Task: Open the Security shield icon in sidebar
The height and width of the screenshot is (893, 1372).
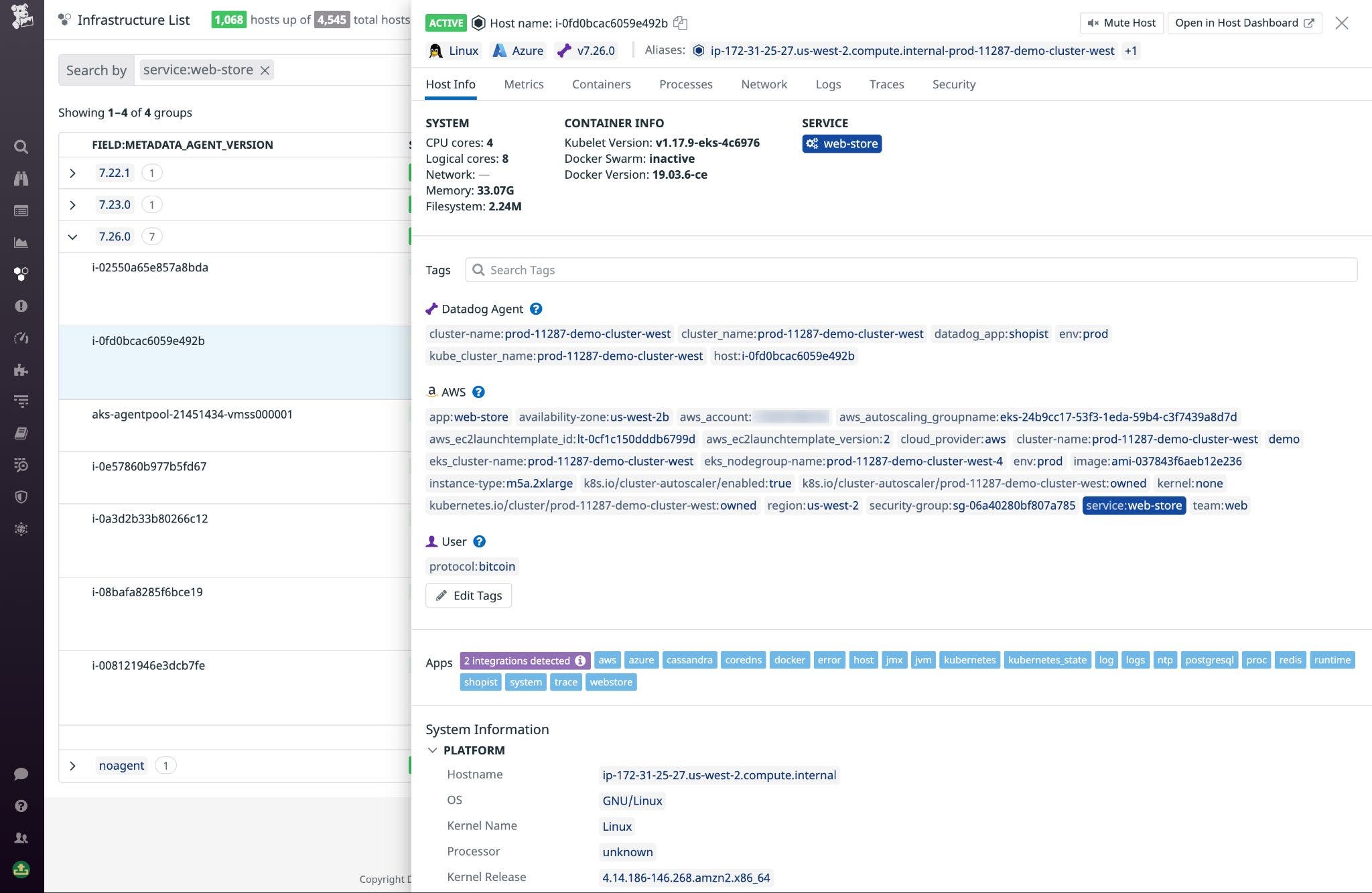Action: [x=21, y=496]
